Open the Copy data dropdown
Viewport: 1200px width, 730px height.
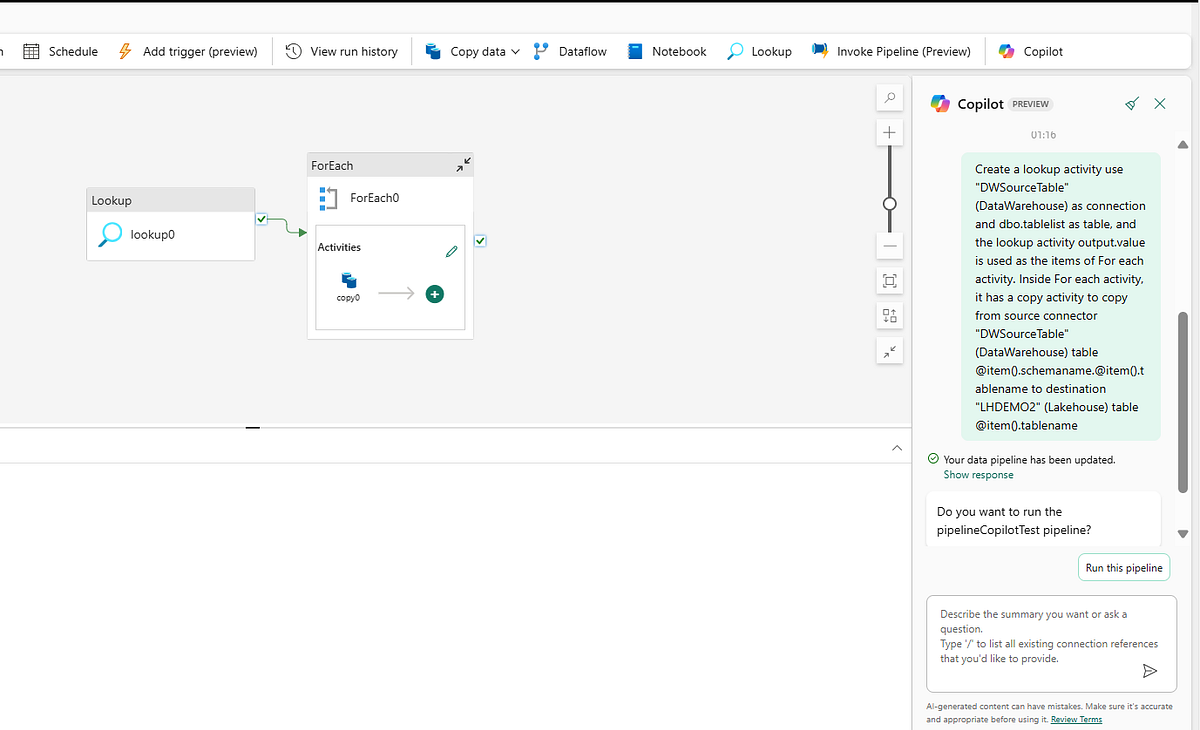[515, 52]
